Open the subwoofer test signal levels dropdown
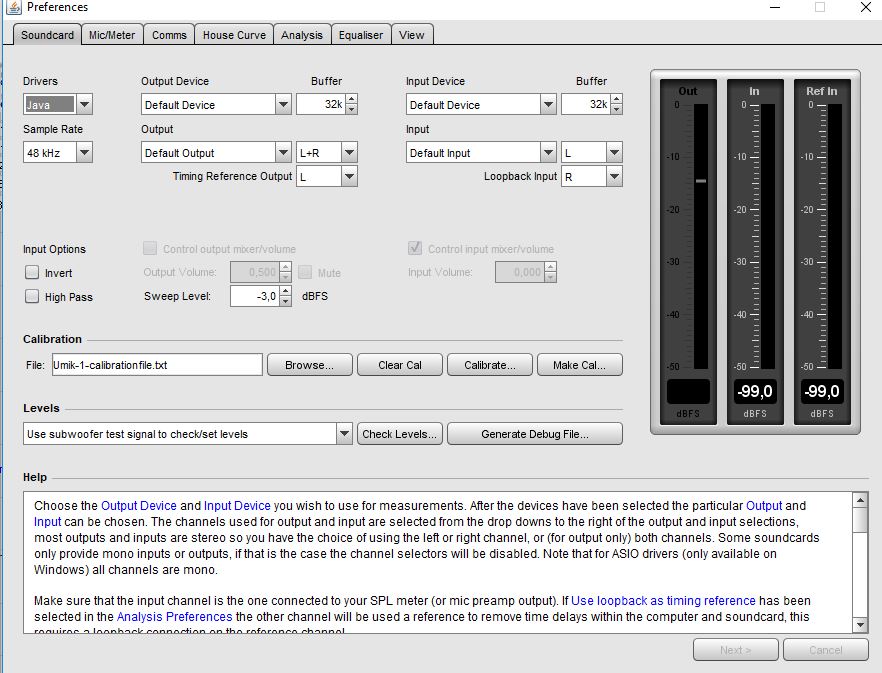 tap(344, 434)
